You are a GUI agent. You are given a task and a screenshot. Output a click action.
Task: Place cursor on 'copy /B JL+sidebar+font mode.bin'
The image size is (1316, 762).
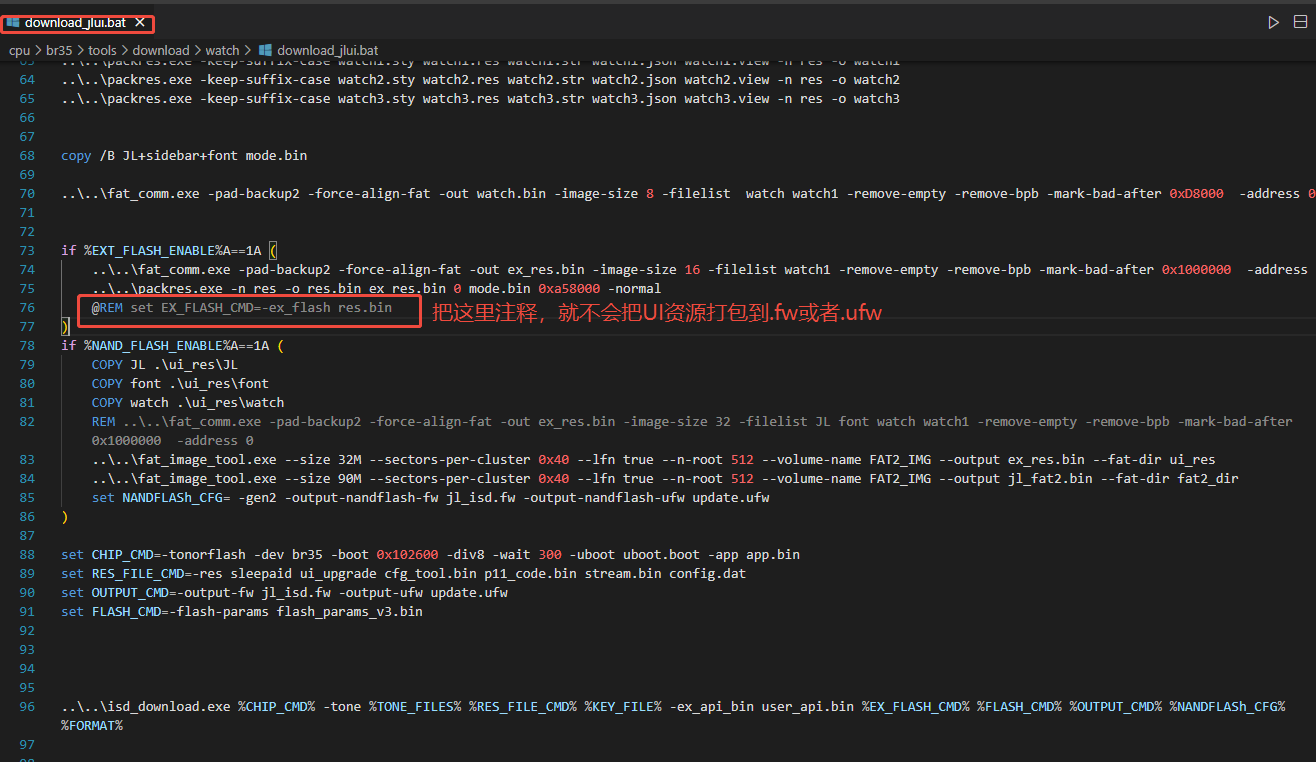click(184, 156)
